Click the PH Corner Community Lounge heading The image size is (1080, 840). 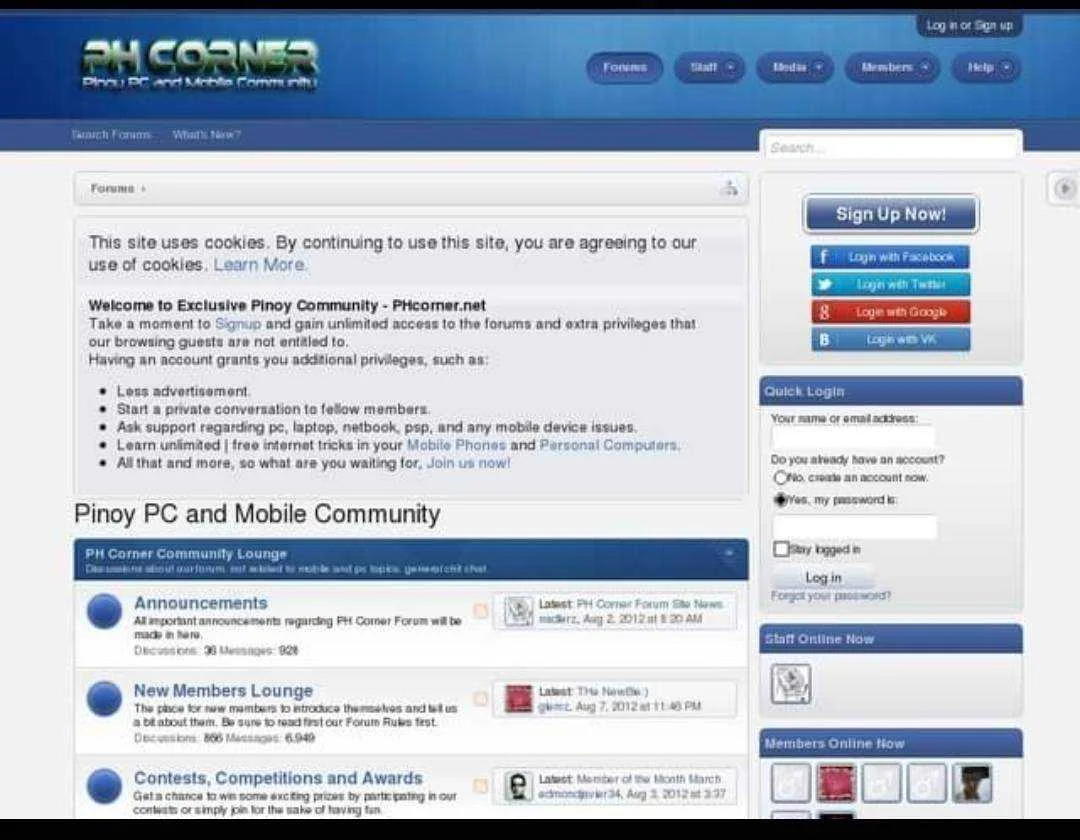186,554
